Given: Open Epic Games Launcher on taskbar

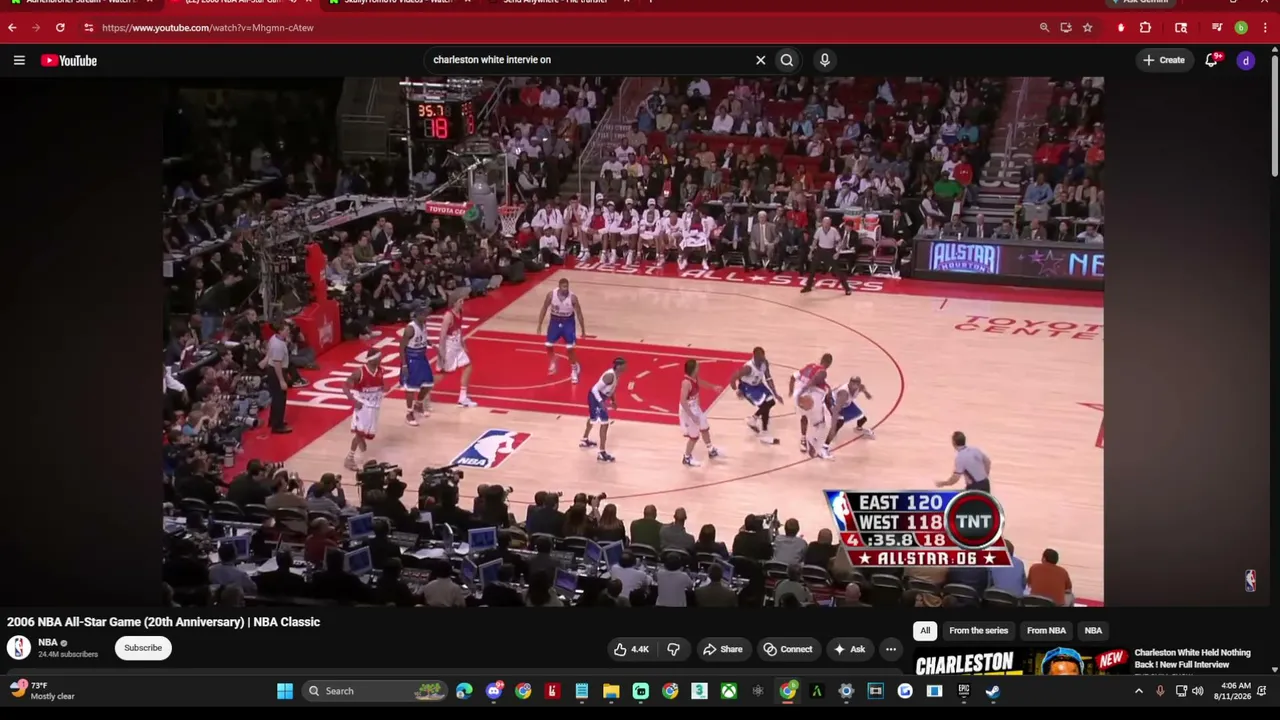Looking at the screenshot, I should pyautogui.click(x=964, y=691).
